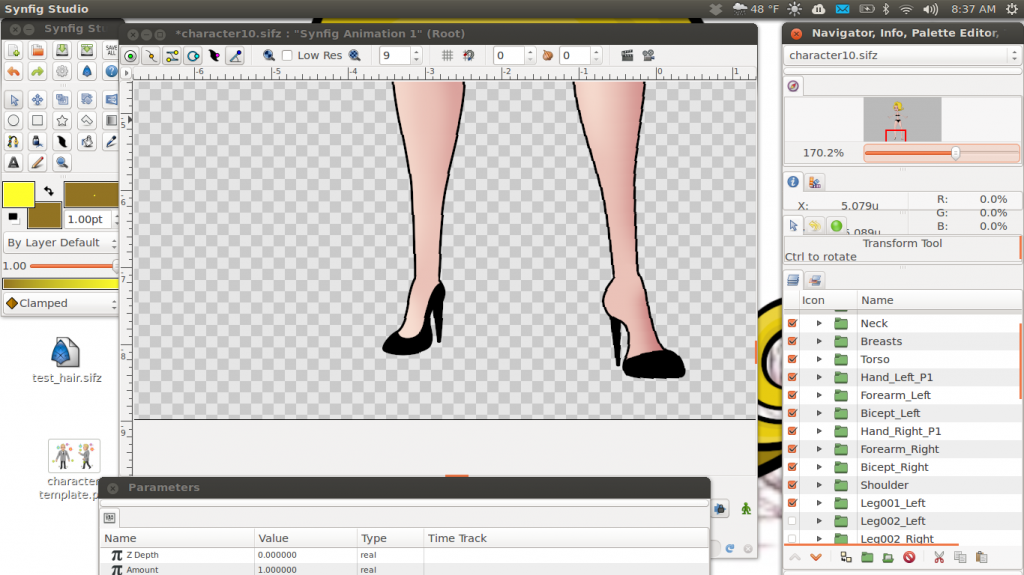Select the Eyedropper tool

point(111,142)
